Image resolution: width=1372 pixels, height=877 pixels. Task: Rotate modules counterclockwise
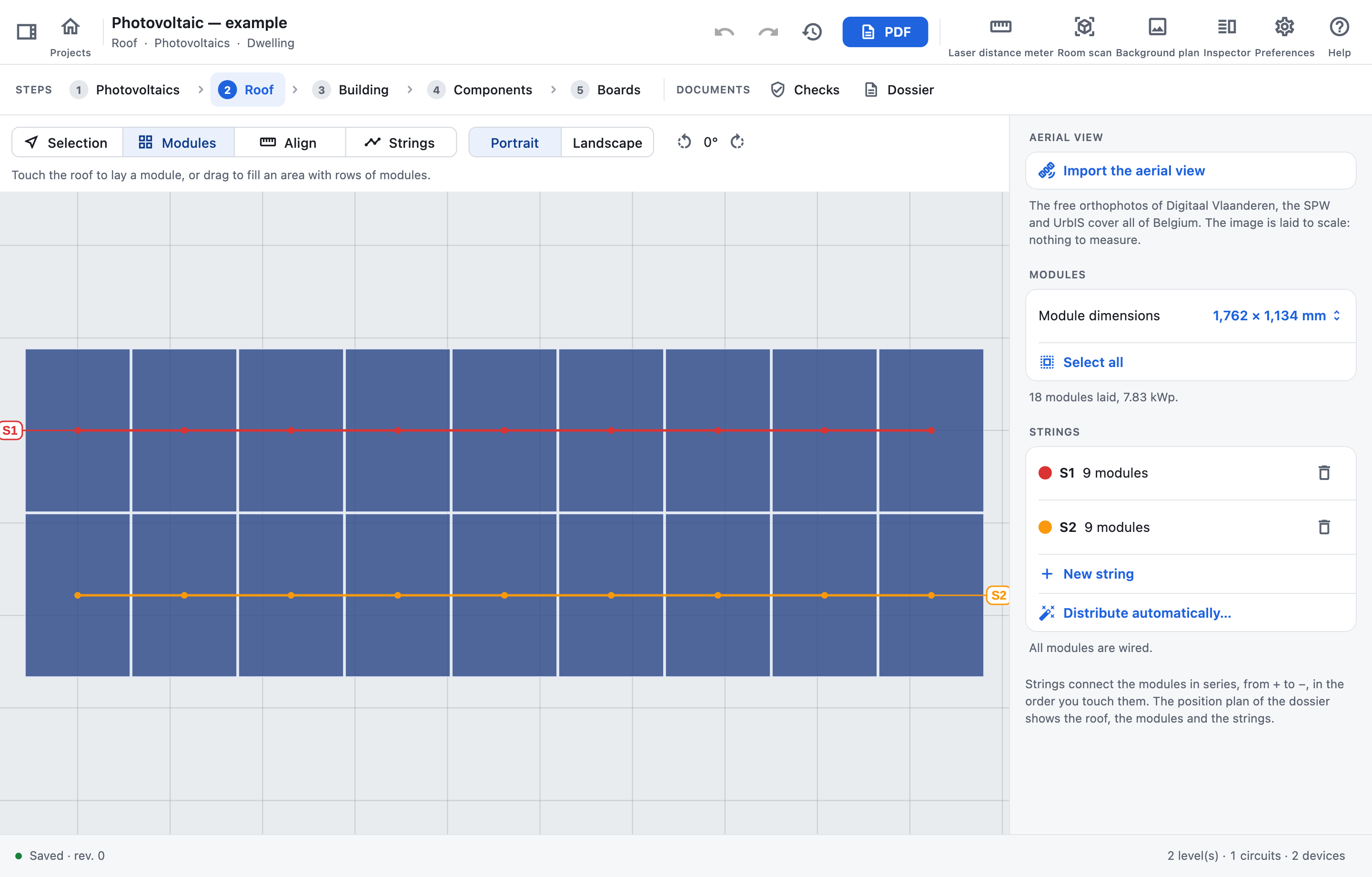click(x=684, y=142)
